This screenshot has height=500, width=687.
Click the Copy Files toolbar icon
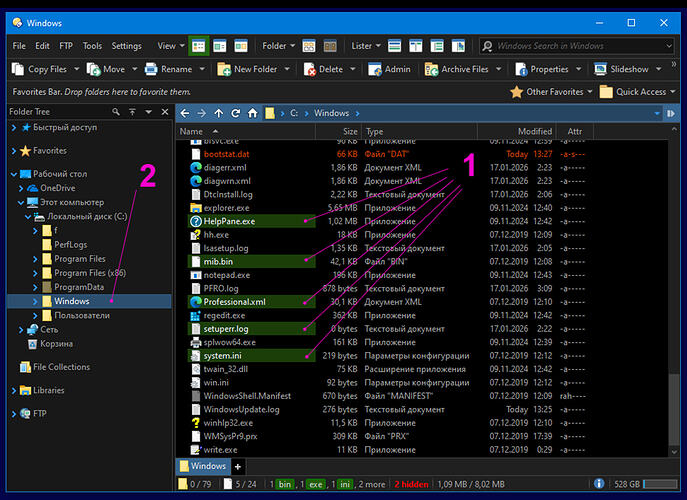[18, 69]
